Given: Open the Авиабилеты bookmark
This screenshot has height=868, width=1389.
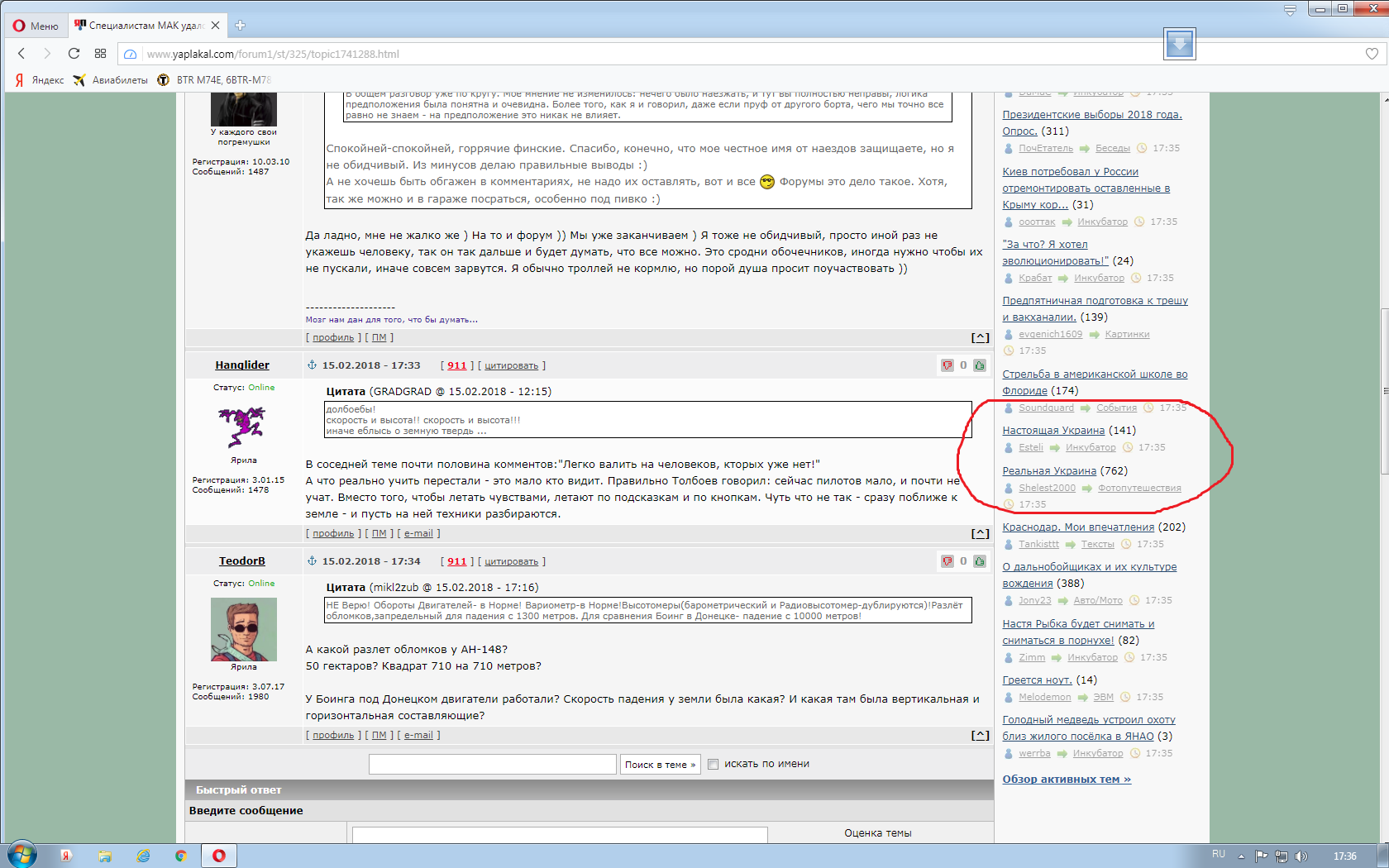Looking at the screenshot, I should click(x=111, y=80).
